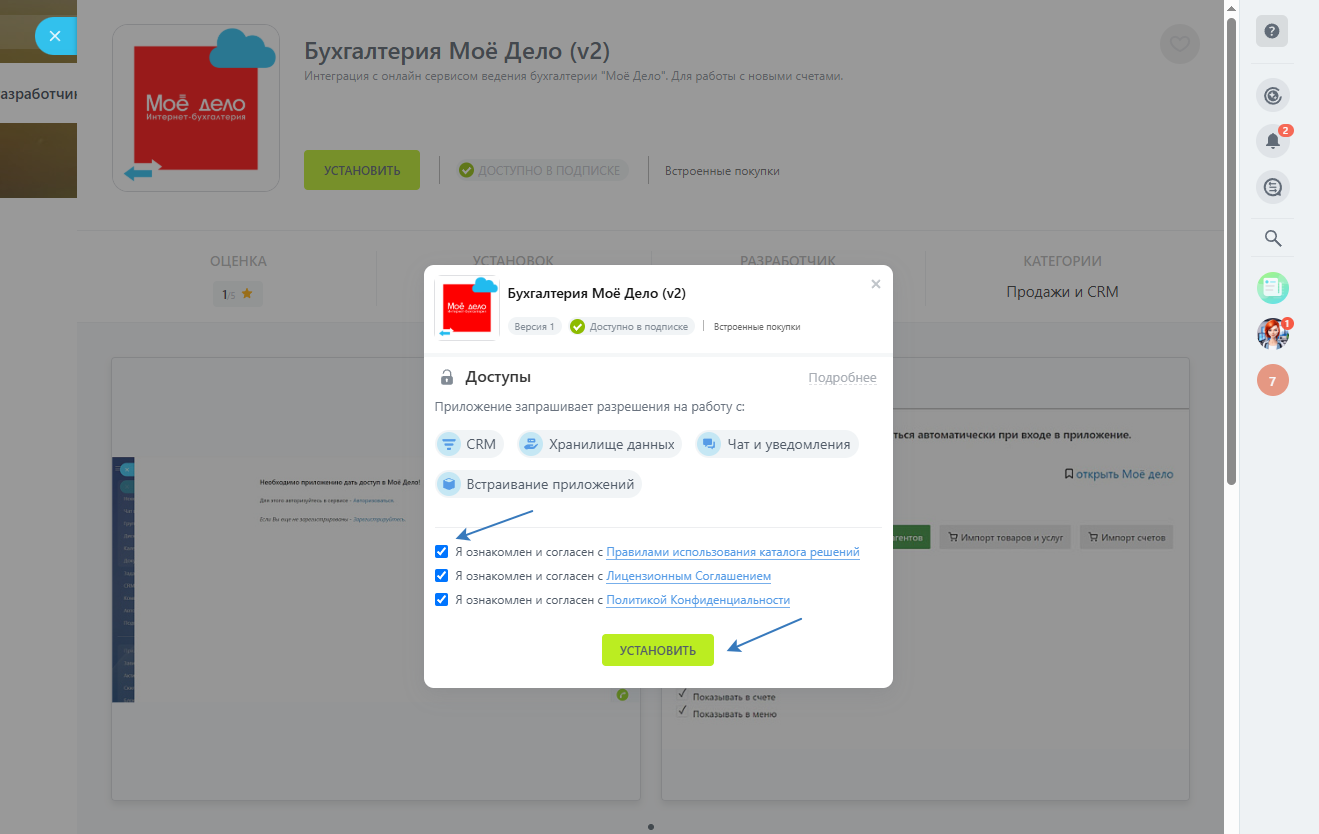The image size is (1319, 834).
Task: Open the Политикой Конфиденциальности link
Action: click(x=698, y=600)
